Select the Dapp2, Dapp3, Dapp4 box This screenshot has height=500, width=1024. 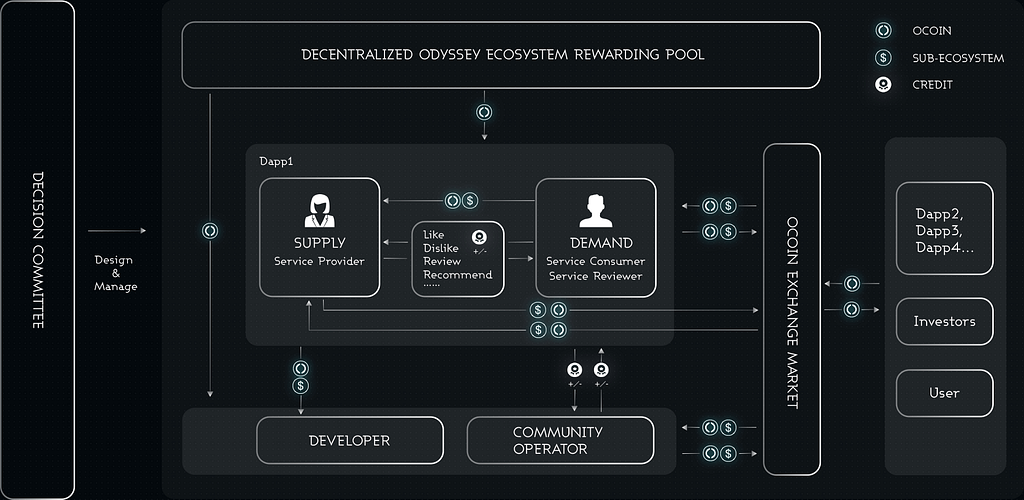[x=944, y=228]
